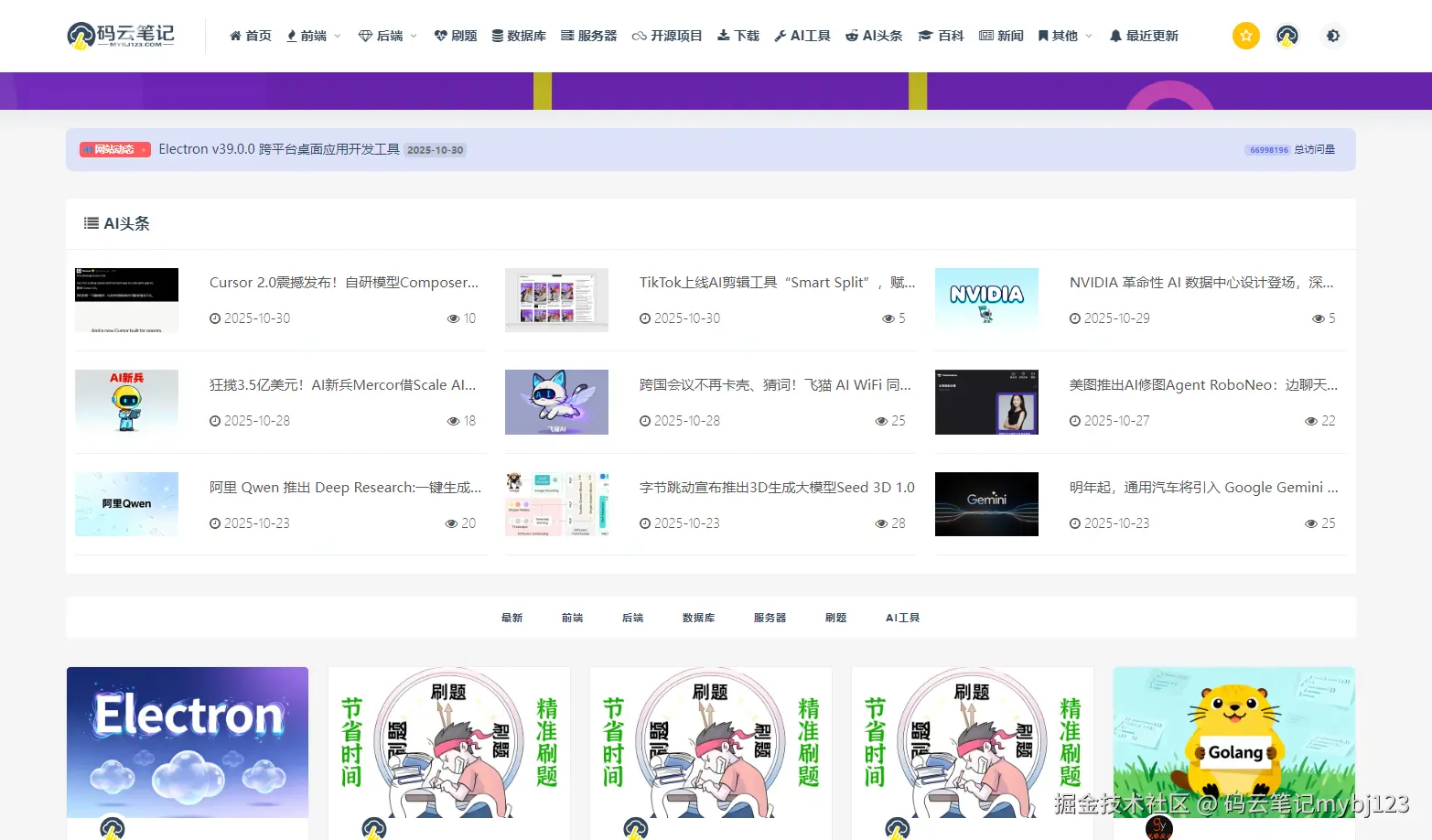1432x840 pixels.
Task: Click the site logo 码云笔记
Action: 120,35
